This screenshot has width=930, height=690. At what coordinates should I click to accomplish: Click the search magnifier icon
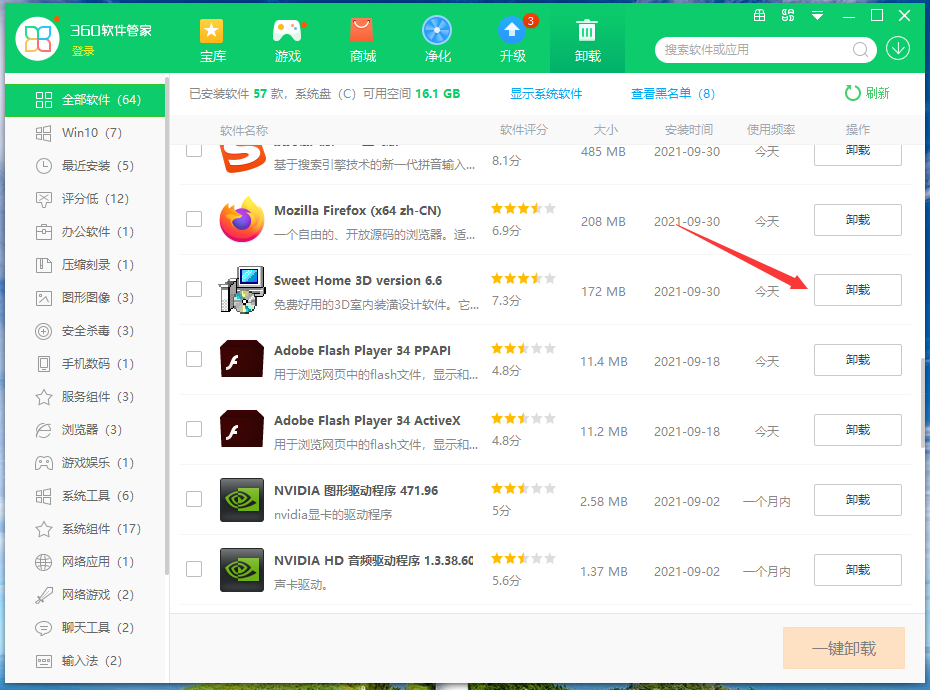(x=860, y=50)
